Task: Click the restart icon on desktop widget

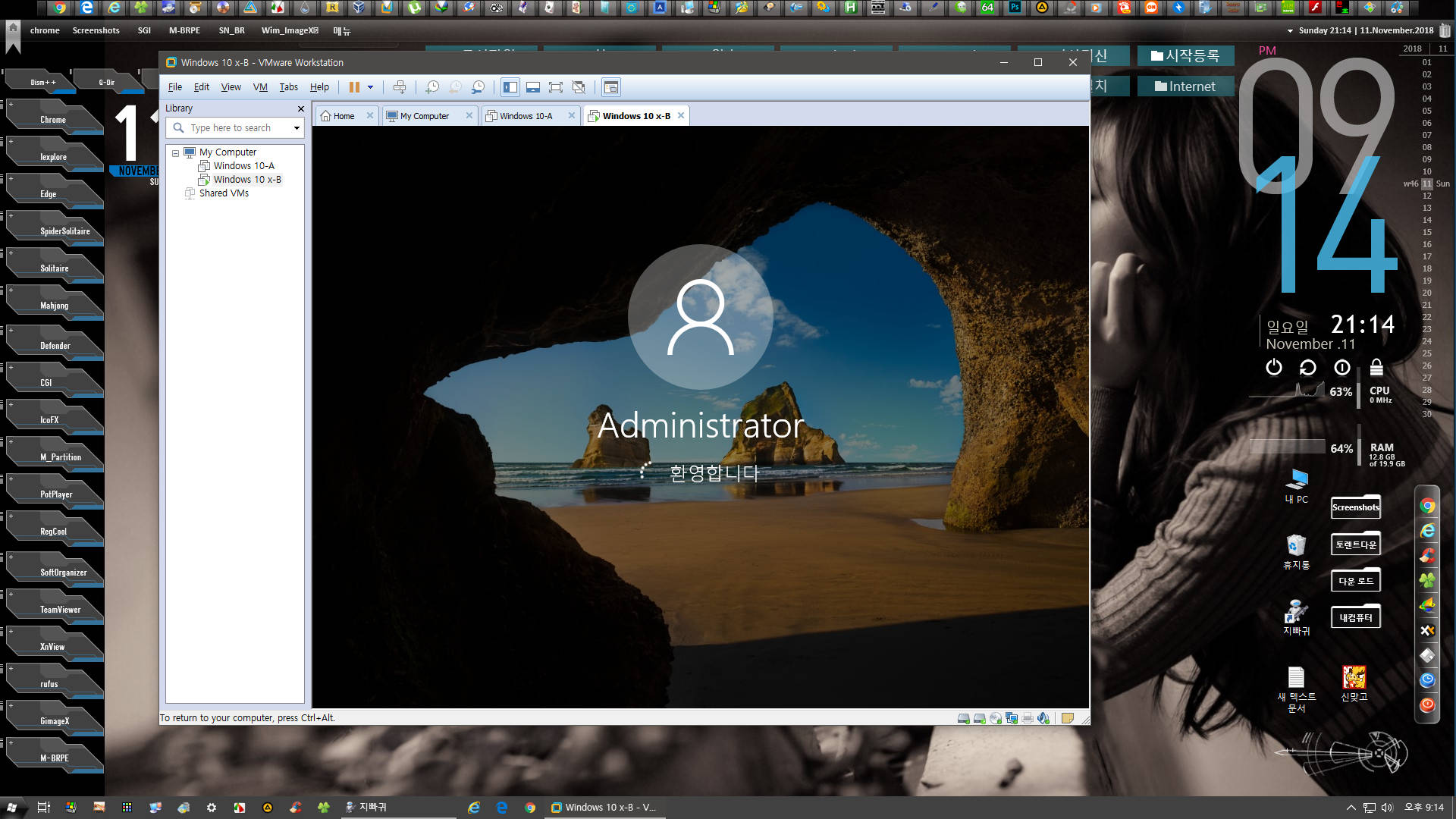Action: [x=1308, y=367]
